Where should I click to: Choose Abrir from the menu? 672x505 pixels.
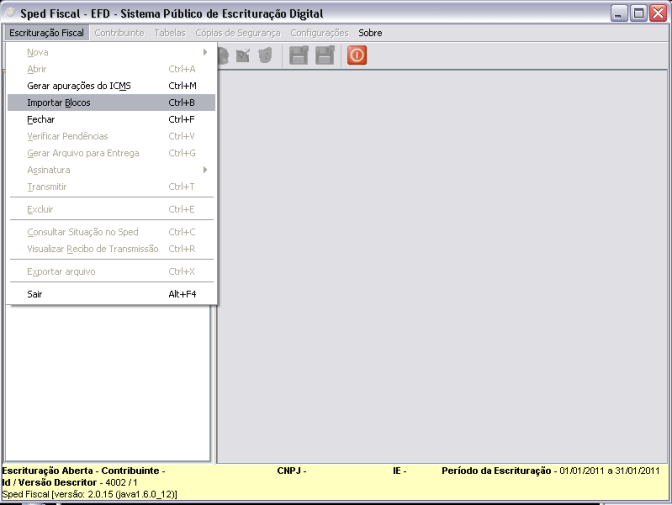coord(111,69)
